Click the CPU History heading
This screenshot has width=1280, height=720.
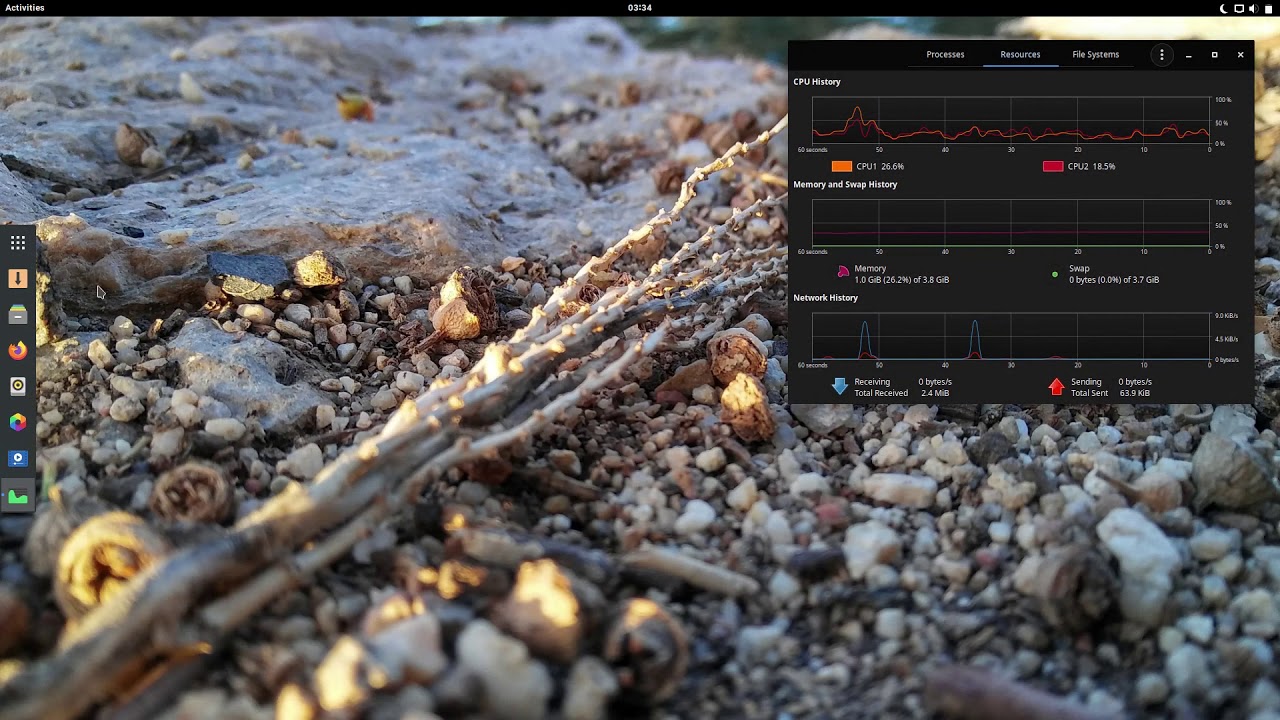click(817, 82)
